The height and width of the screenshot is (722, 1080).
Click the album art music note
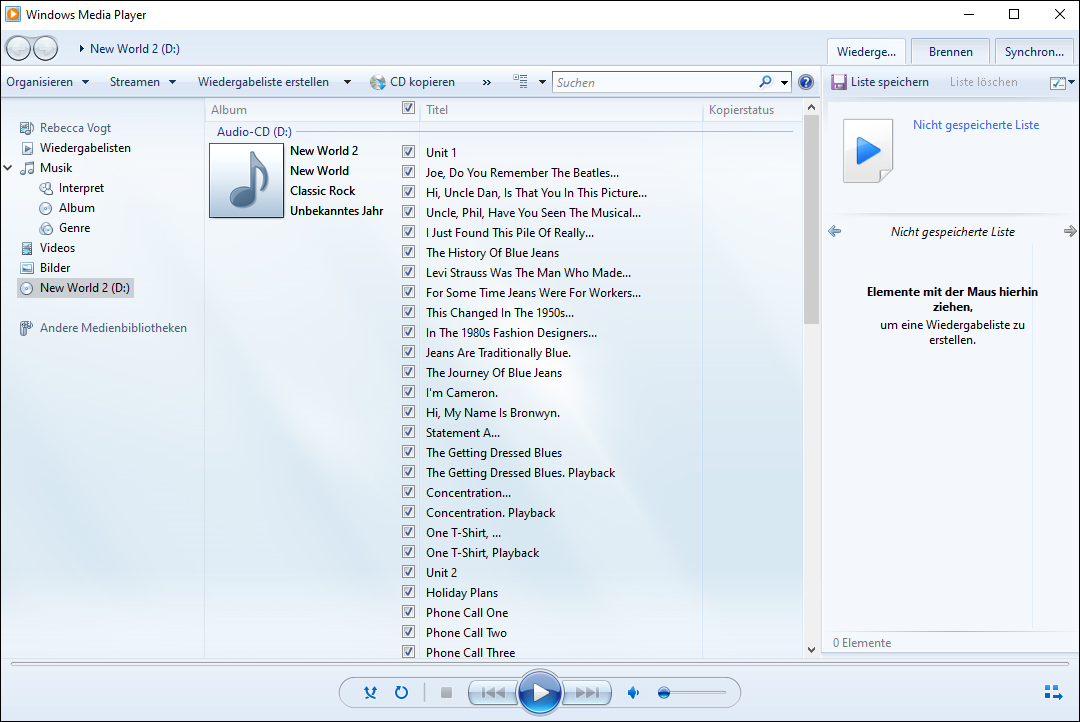(247, 180)
